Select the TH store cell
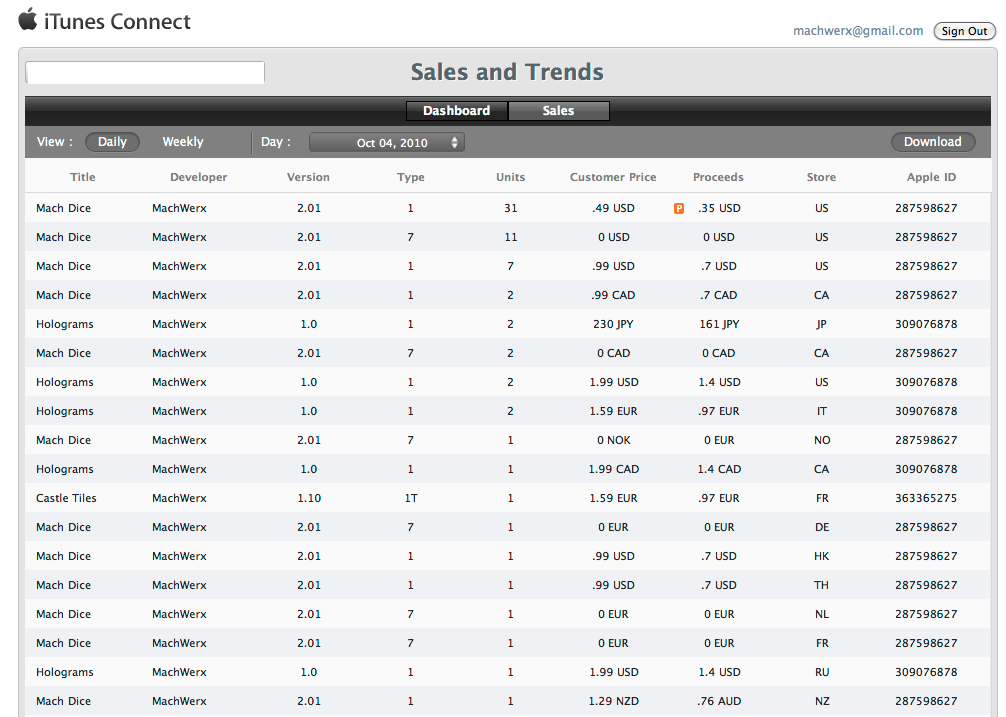The width and height of the screenshot is (1006, 717). (822, 586)
